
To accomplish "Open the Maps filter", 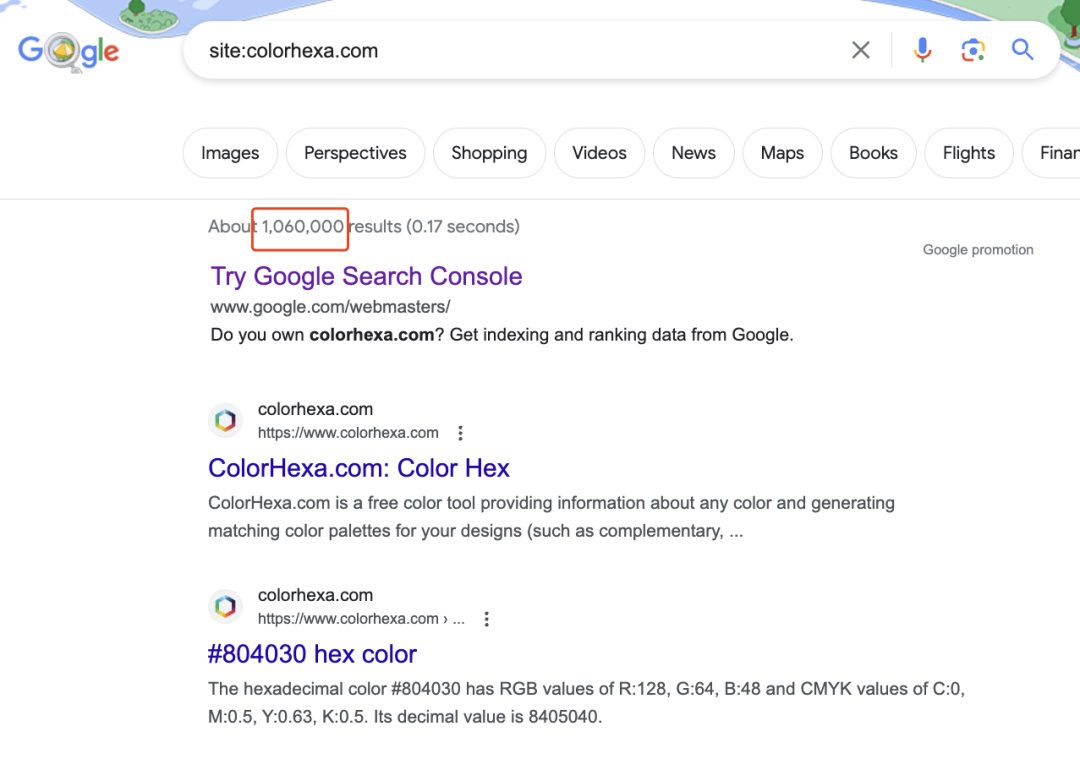I will tap(782, 153).
